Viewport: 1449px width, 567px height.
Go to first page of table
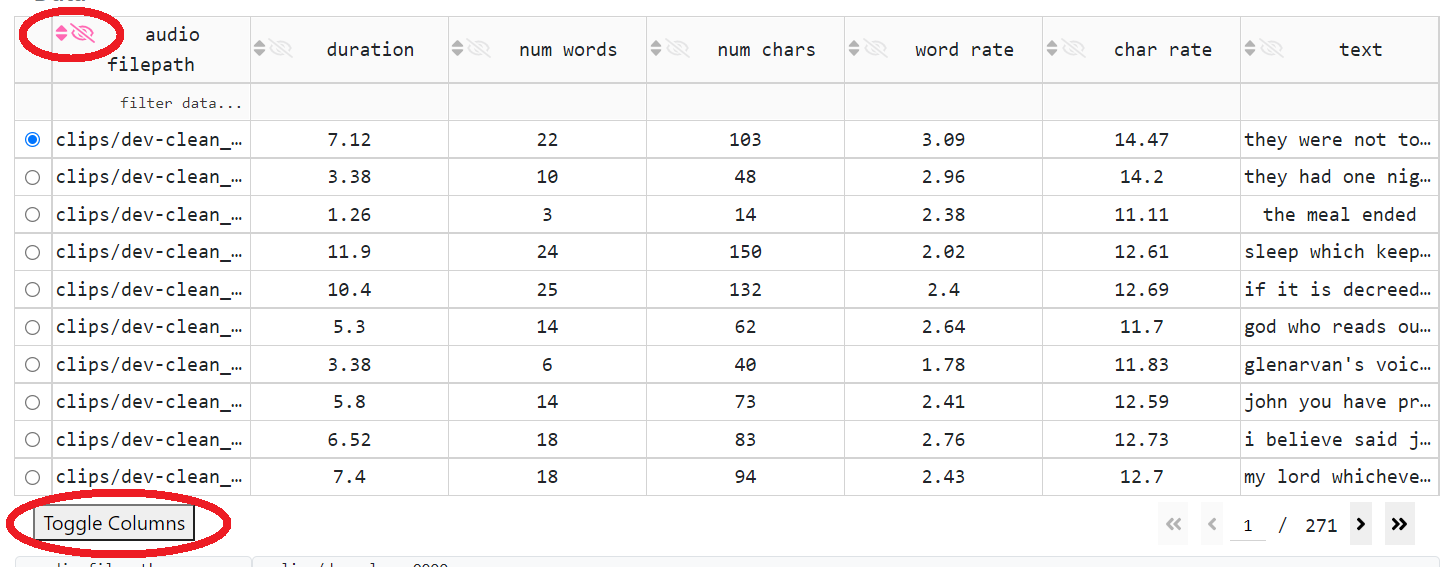1174,524
